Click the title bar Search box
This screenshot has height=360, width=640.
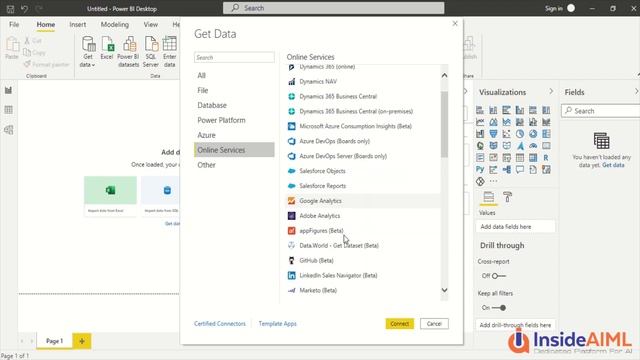point(333,8)
